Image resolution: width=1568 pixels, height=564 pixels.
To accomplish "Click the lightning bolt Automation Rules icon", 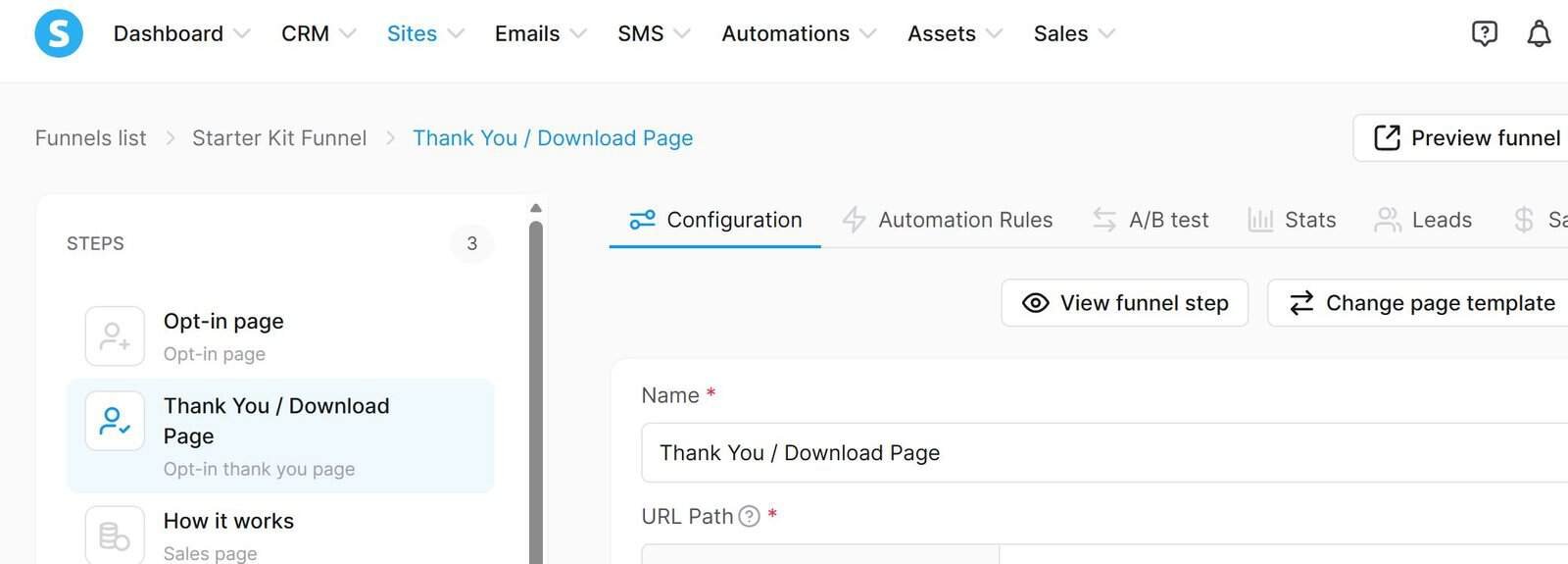I will point(854,220).
